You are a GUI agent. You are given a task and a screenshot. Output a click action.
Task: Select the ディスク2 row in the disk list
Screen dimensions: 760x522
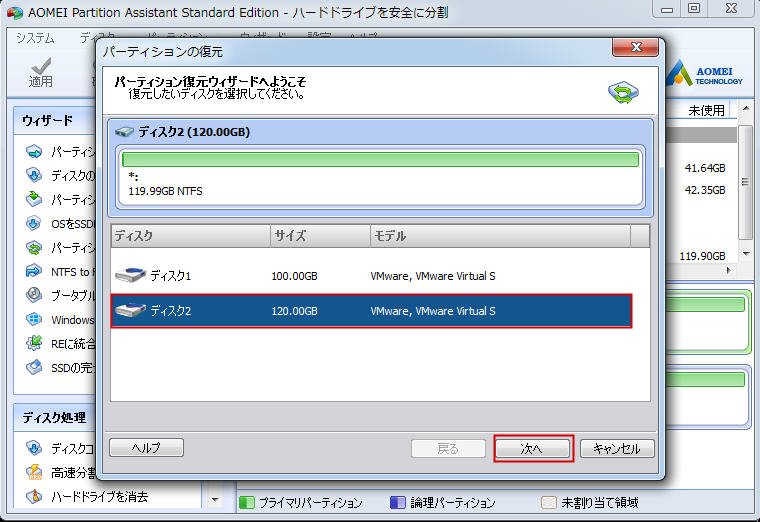coord(371,311)
